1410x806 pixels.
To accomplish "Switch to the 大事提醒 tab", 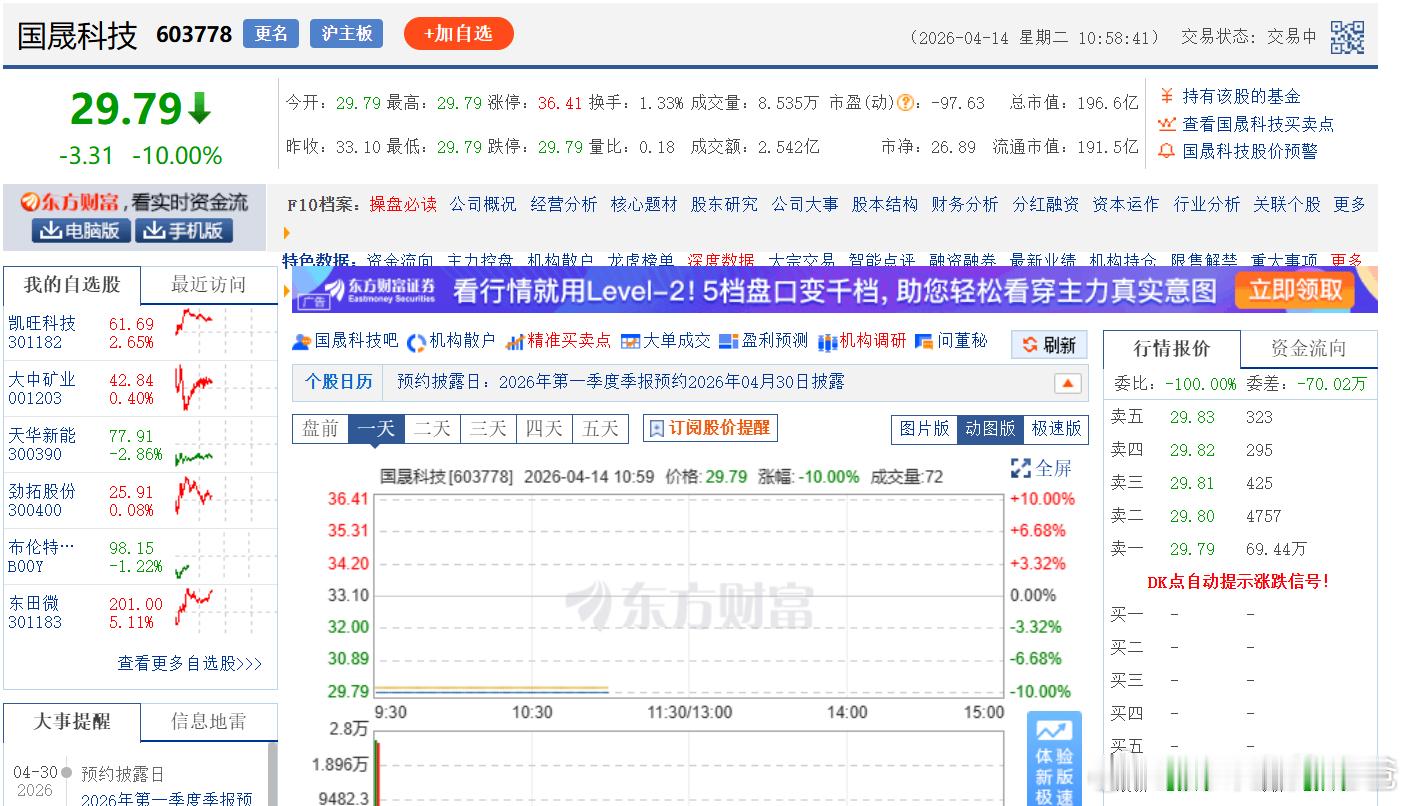I will (x=72, y=722).
